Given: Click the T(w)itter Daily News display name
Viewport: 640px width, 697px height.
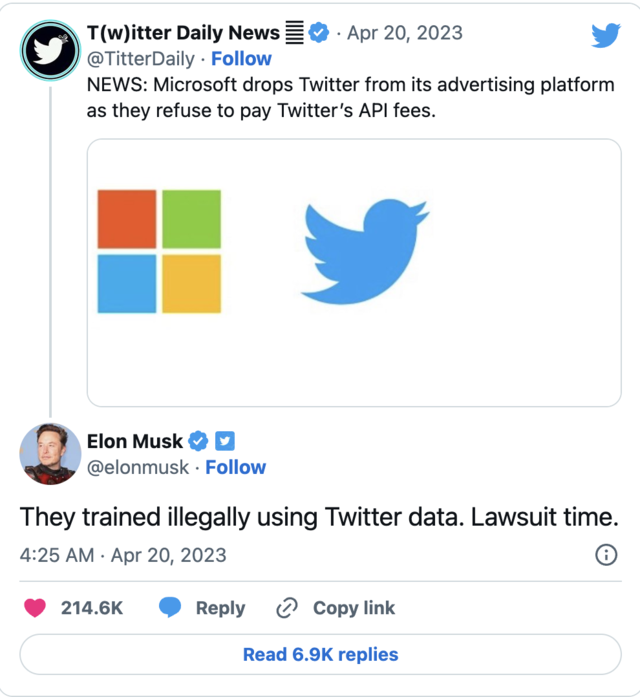Looking at the screenshot, I should pos(183,34).
